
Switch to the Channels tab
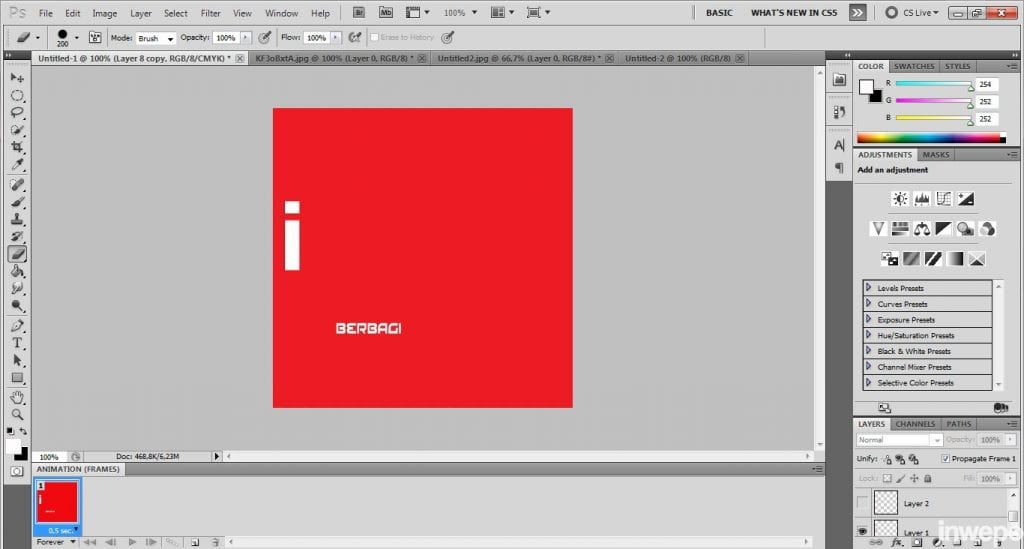click(x=915, y=424)
